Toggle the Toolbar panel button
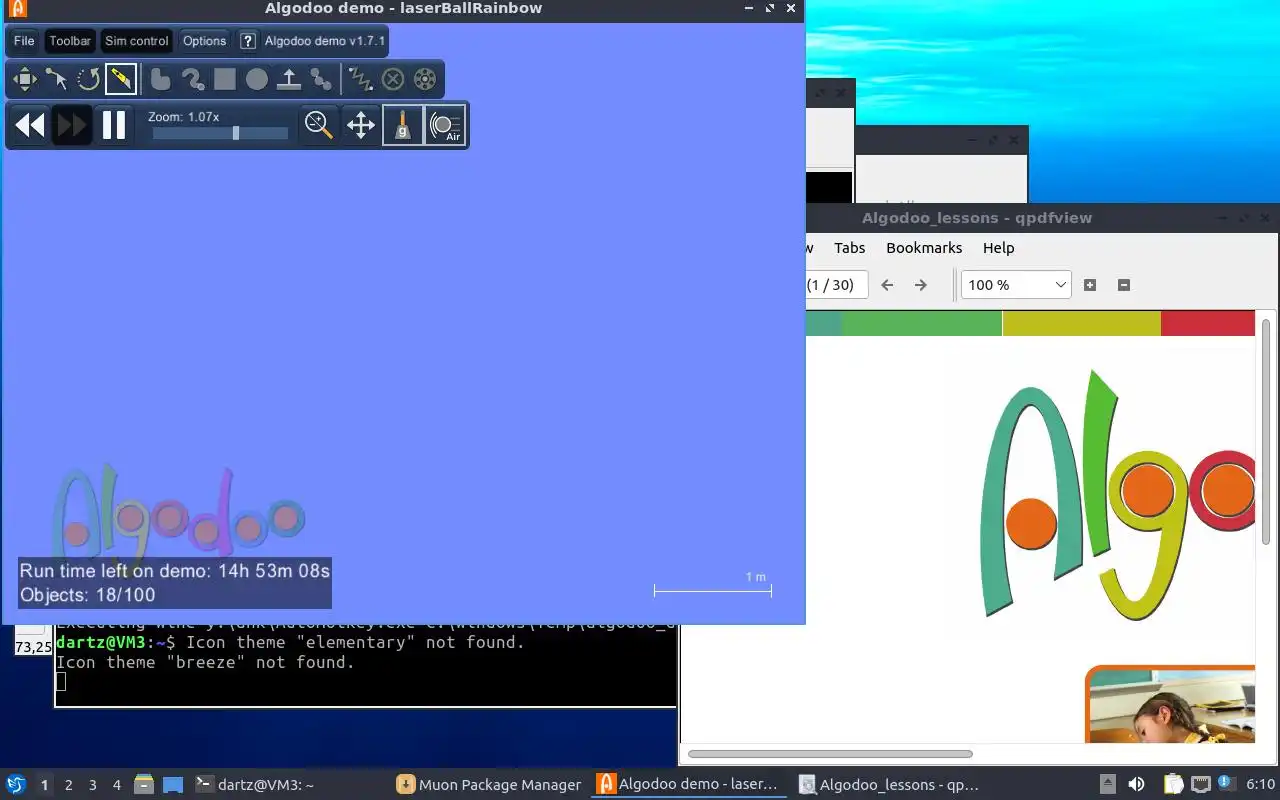 (70, 41)
